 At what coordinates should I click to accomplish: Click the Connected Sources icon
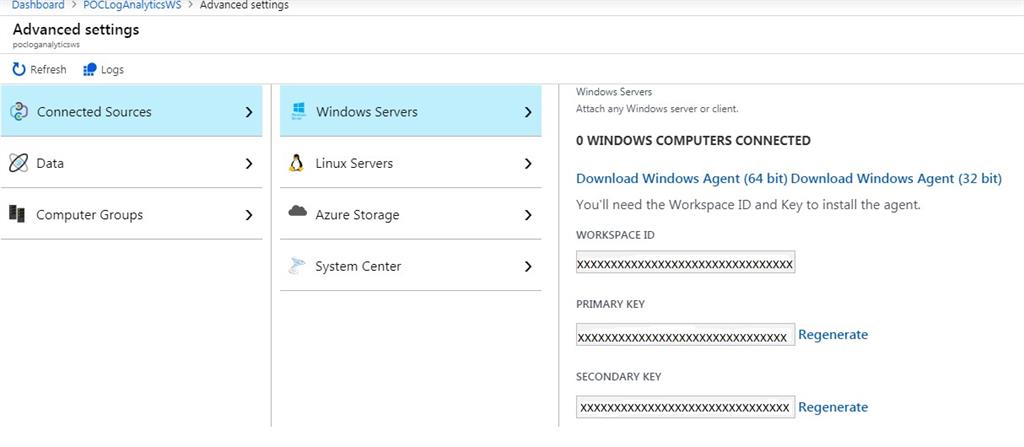coord(19,112)
